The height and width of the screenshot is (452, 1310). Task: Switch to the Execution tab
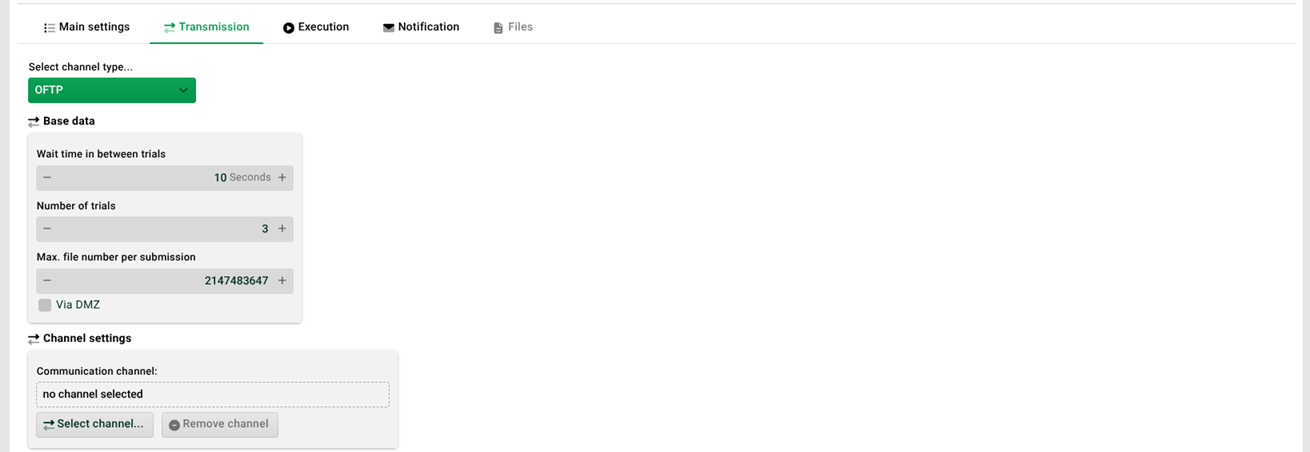click(316, 27)
